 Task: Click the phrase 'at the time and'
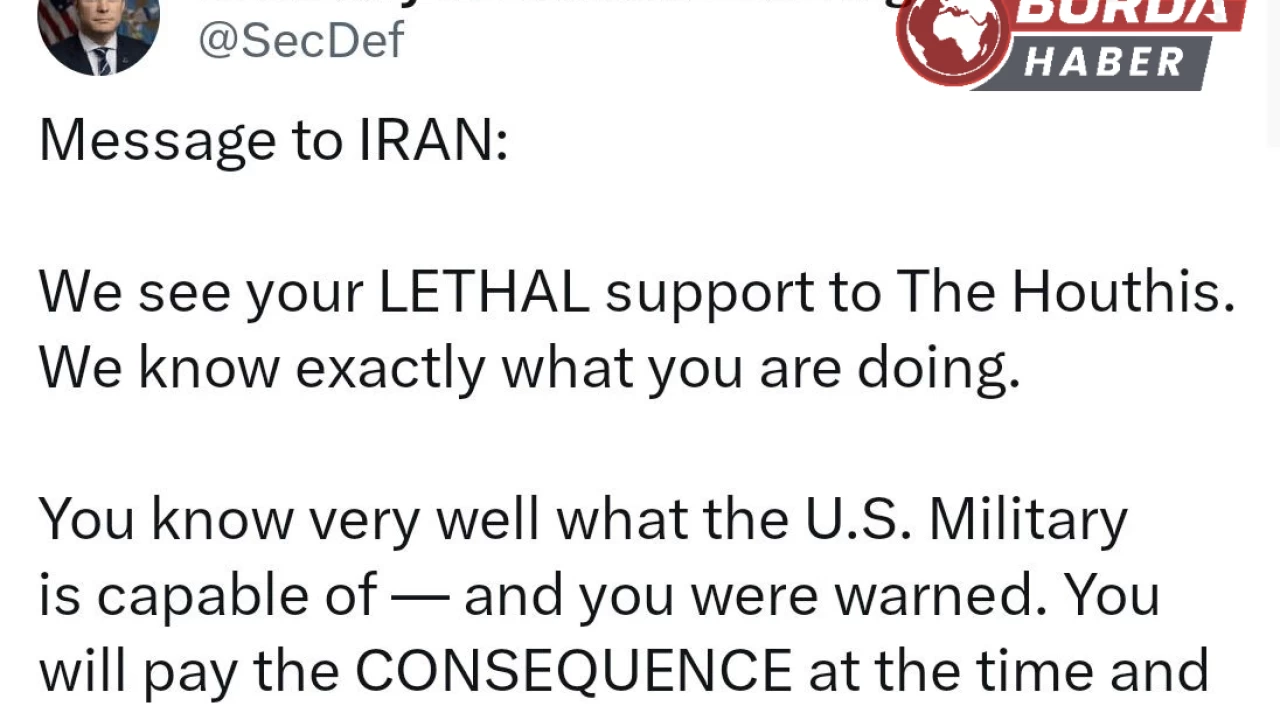[1009, 670]
